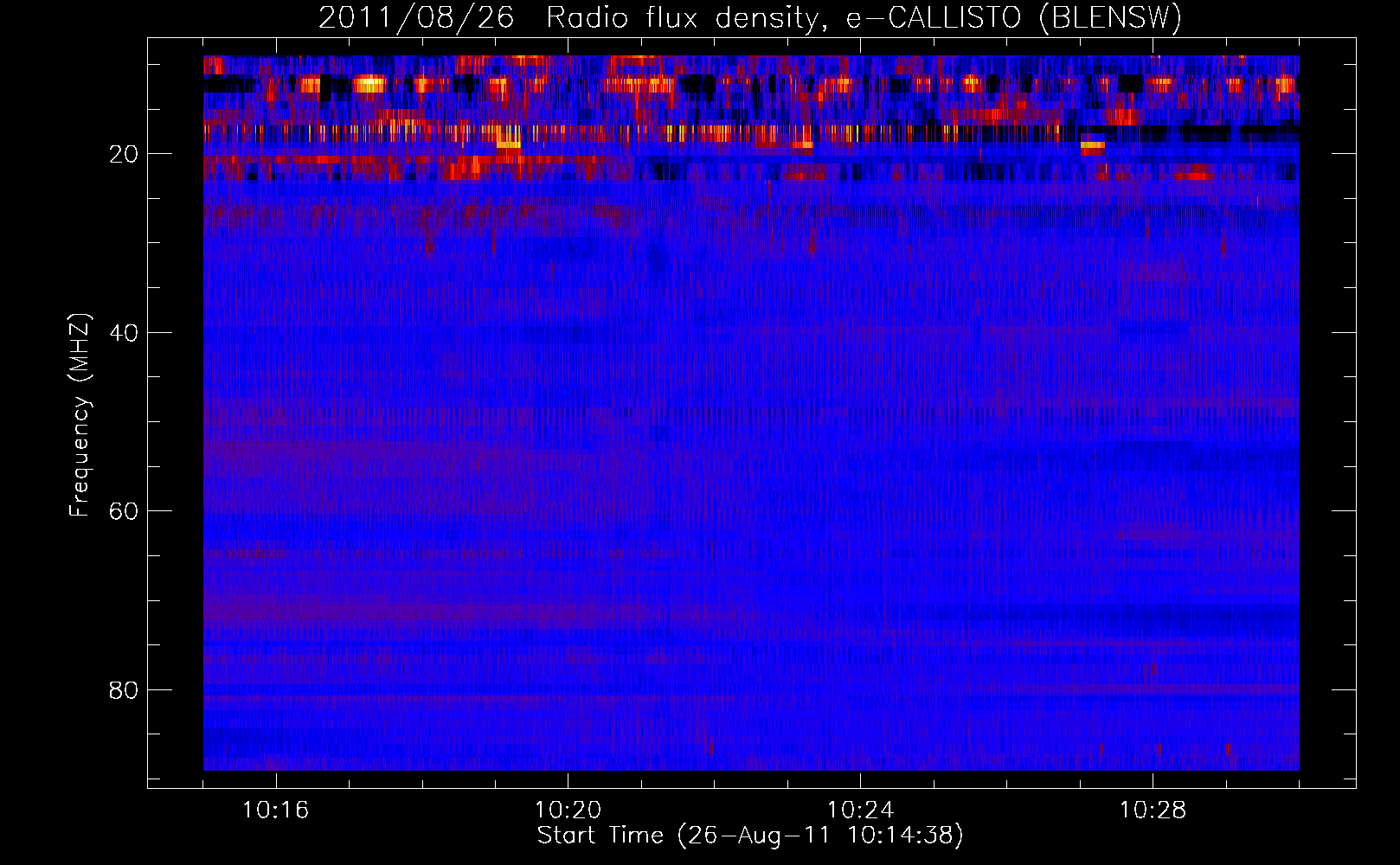Click the 60 MHz frequency tick label
Screen dimensions: 1400x865
pyautogui.click(x=124, y=511)
